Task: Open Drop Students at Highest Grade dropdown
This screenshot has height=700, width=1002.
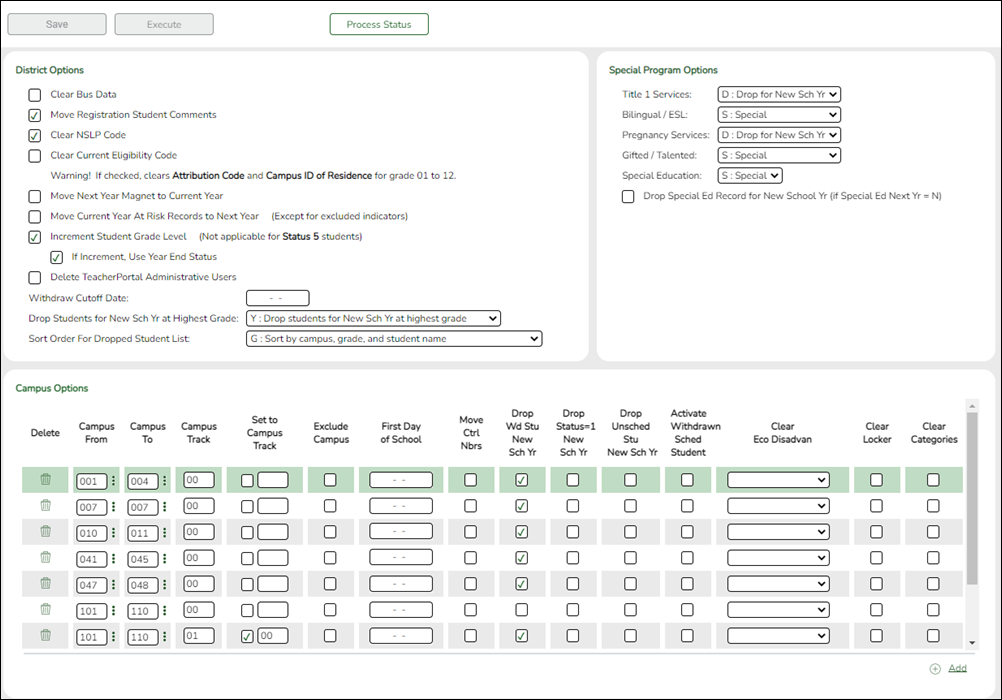Action: pyautogui.click(x=372, y=319)
